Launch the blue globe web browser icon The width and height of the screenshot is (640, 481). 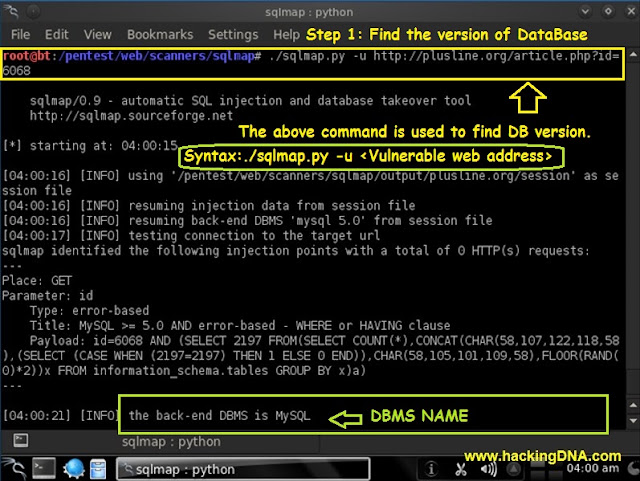tap(74, 469)
